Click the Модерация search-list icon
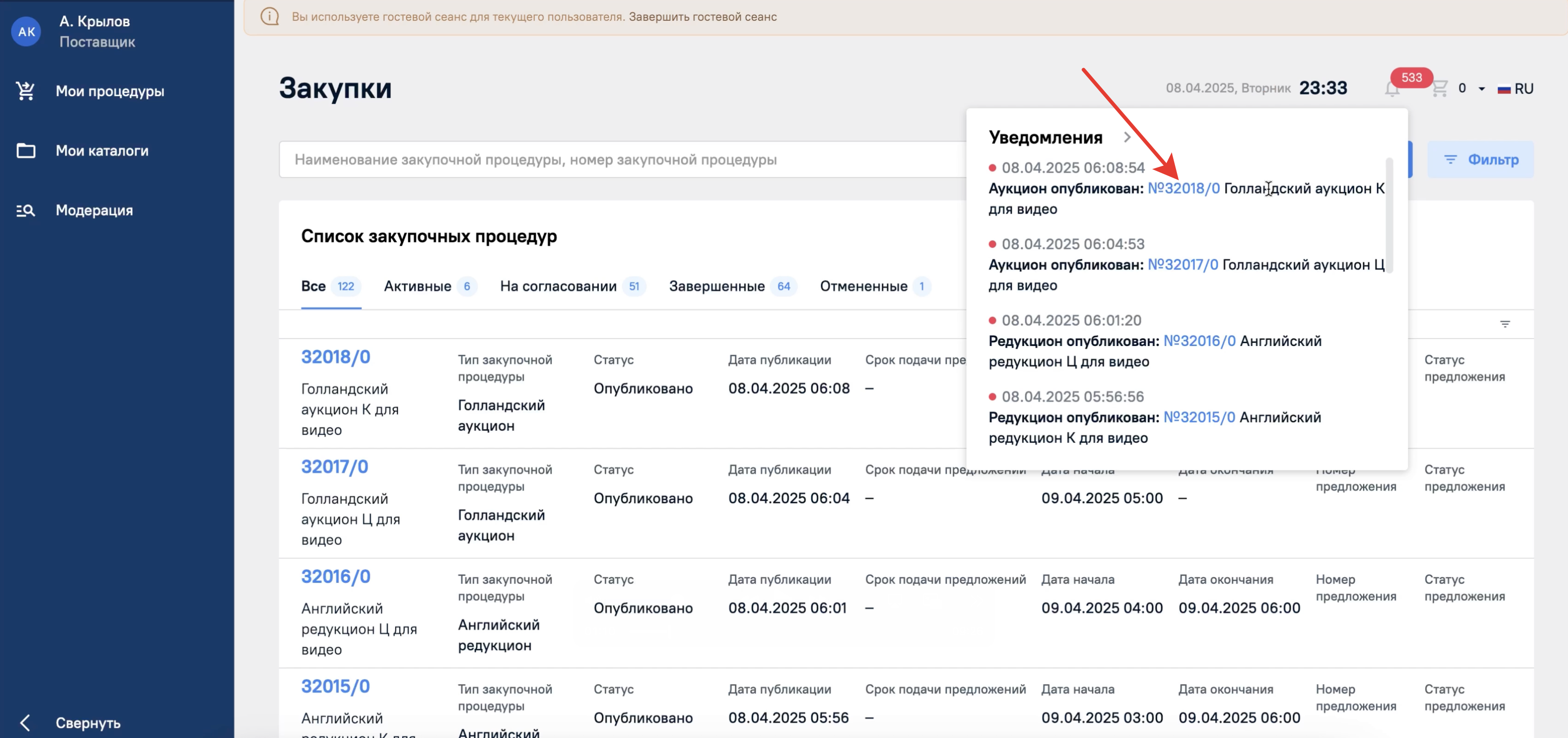 26,210
